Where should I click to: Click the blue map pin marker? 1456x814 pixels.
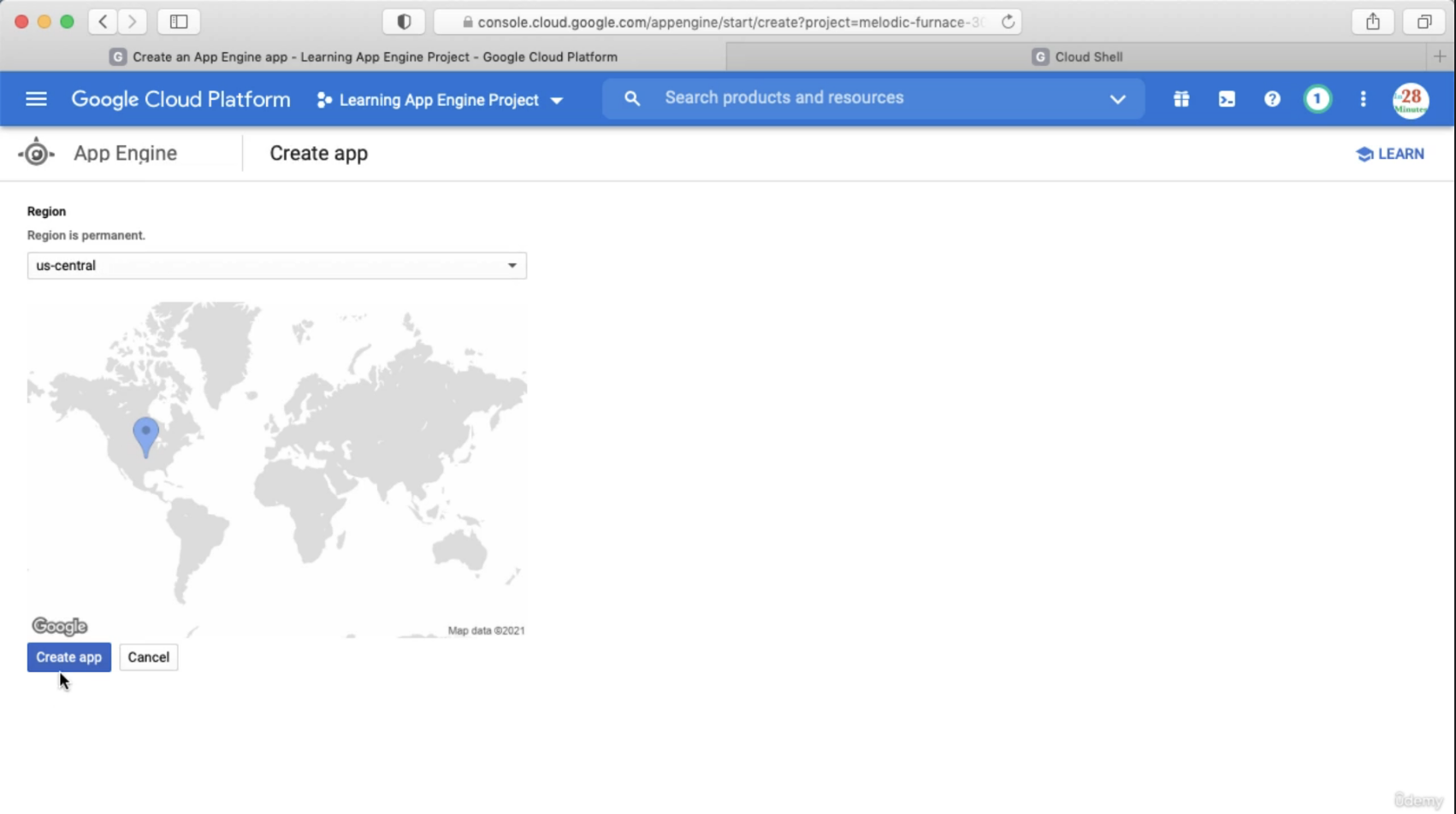tap(145, 436)
